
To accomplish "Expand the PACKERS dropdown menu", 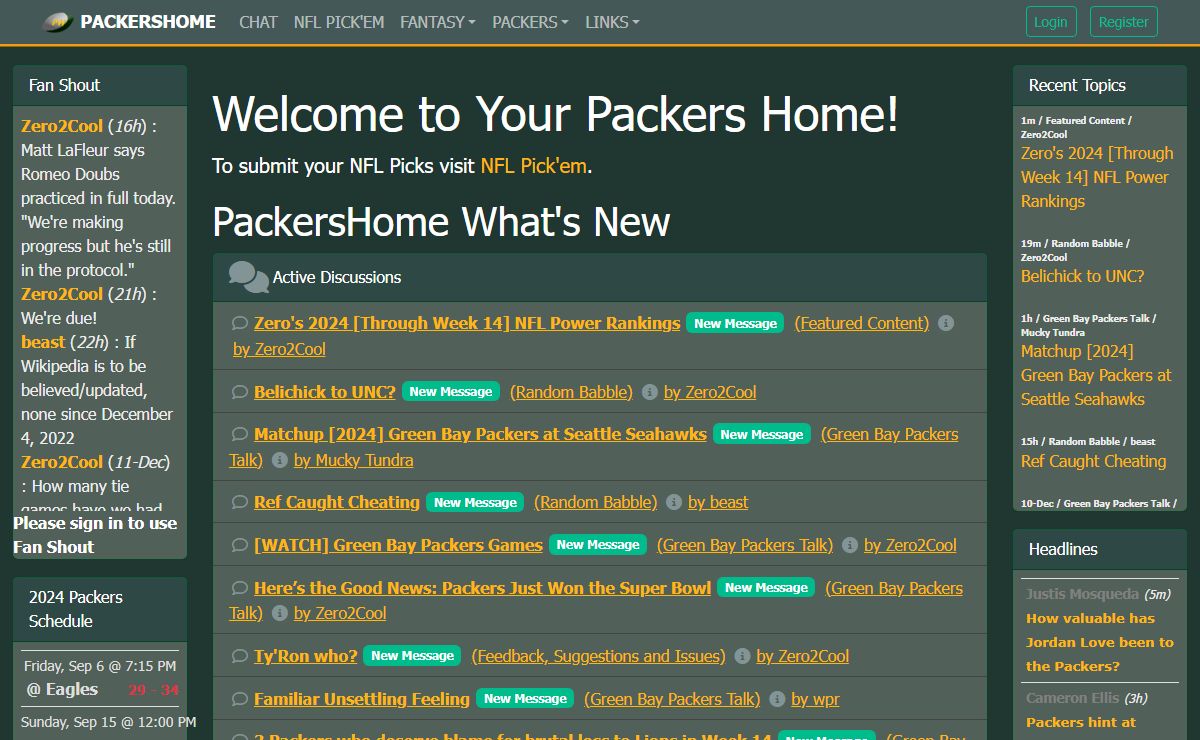I will coord(530,22).
